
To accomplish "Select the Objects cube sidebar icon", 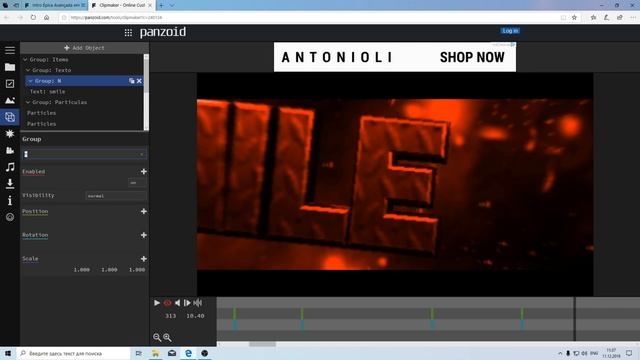I will point(10,117).
